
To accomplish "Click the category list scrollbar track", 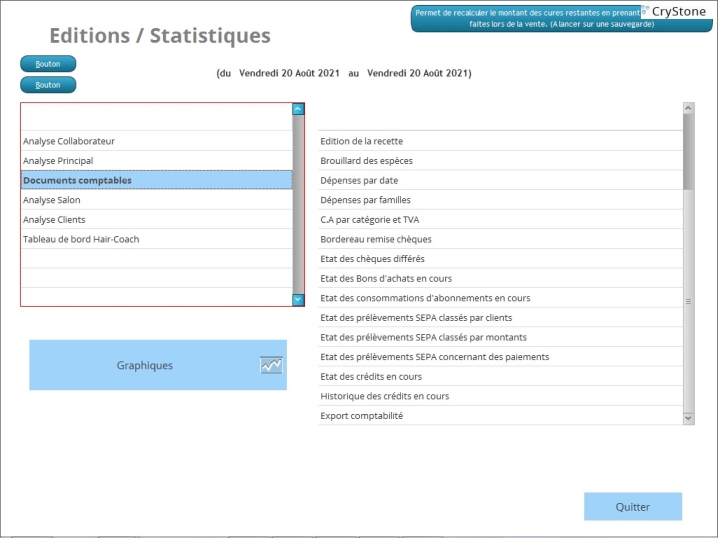I will pyautogui.click(x=298, y=204).
